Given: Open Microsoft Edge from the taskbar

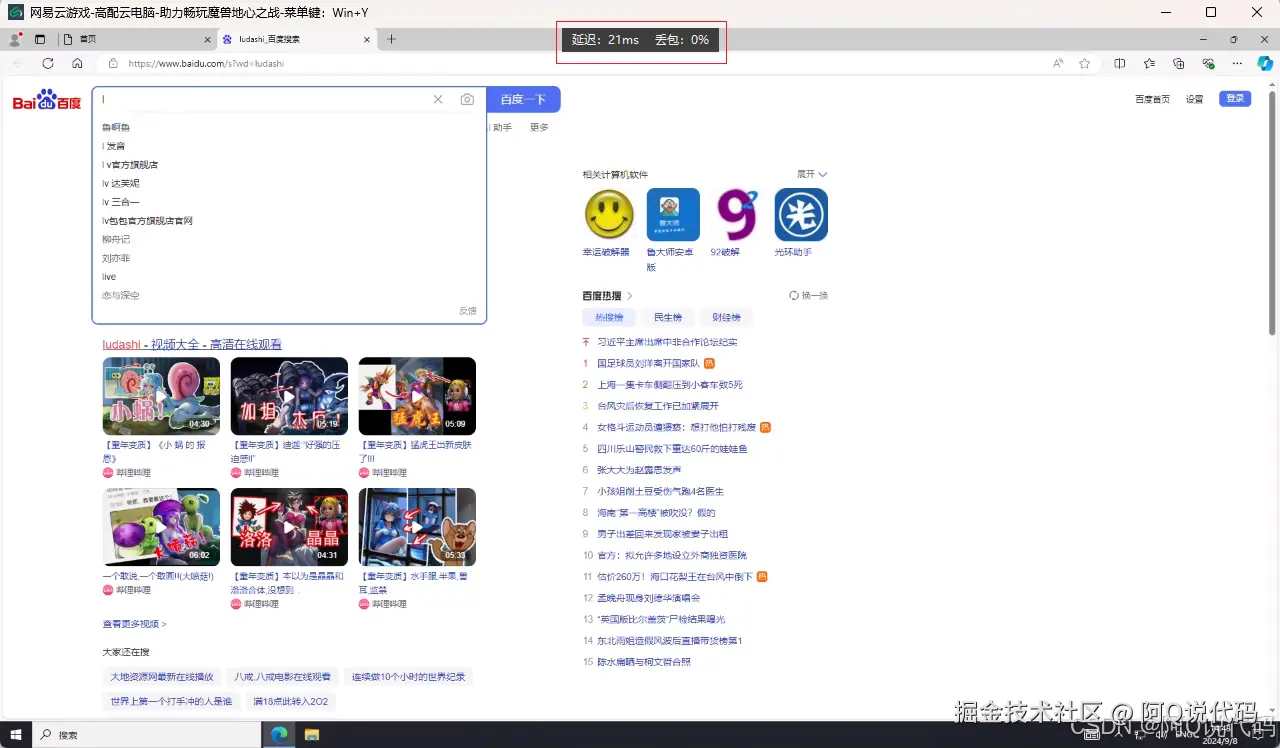Looking at the screenshot, I should (x=280, y=734).
